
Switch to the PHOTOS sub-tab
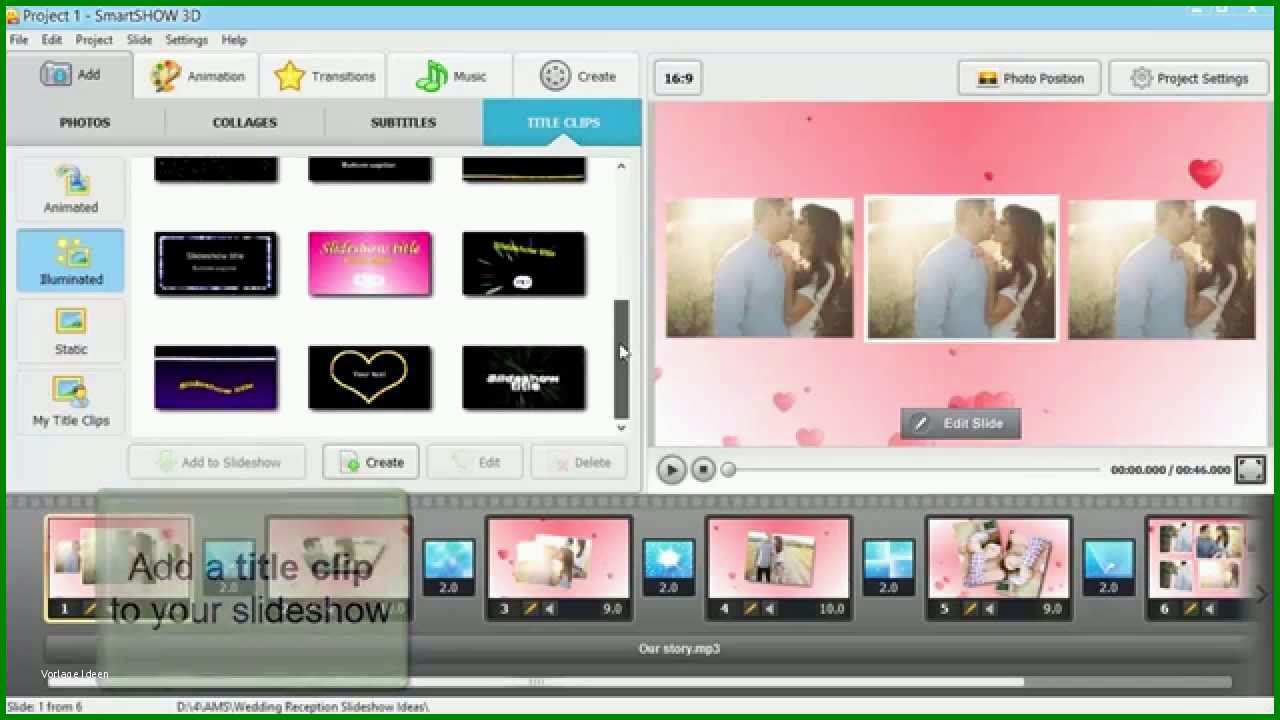85,122
